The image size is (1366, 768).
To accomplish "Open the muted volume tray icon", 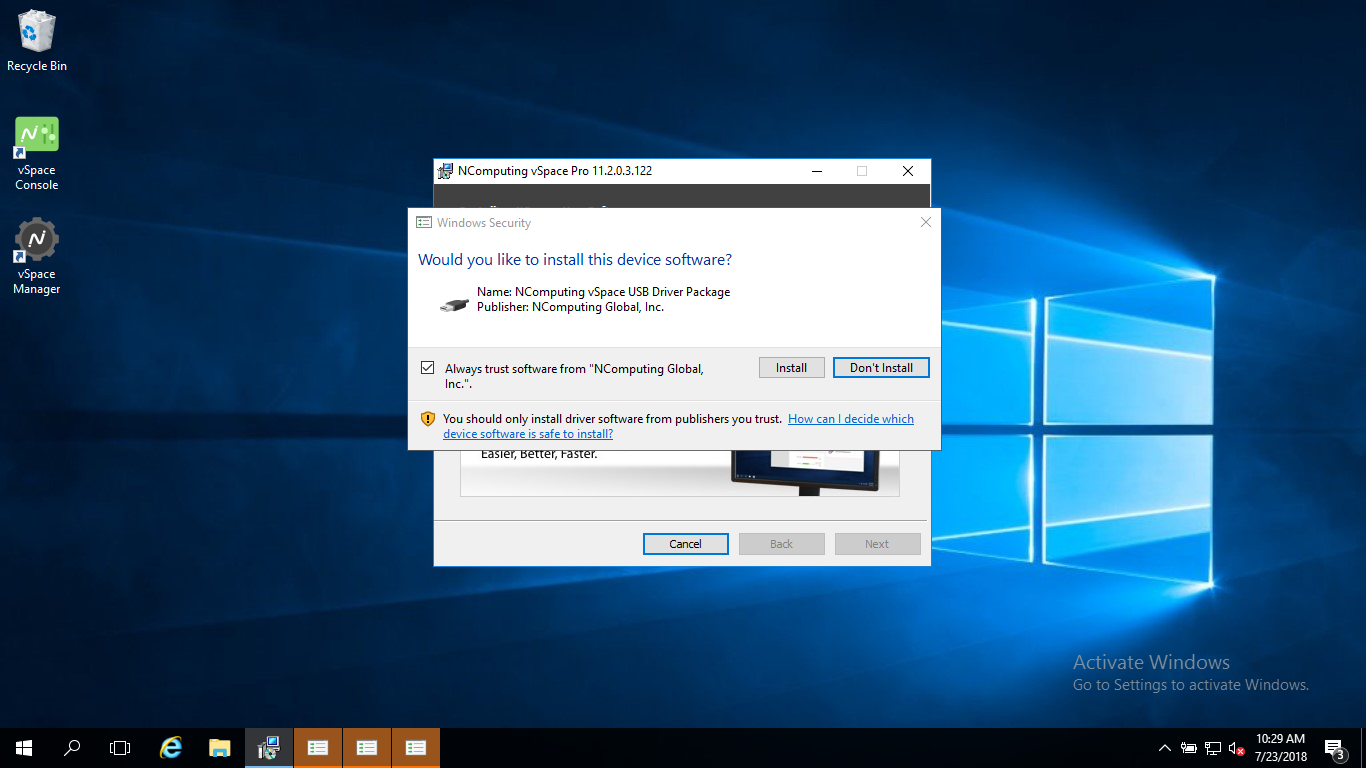I will (1237, 748).
